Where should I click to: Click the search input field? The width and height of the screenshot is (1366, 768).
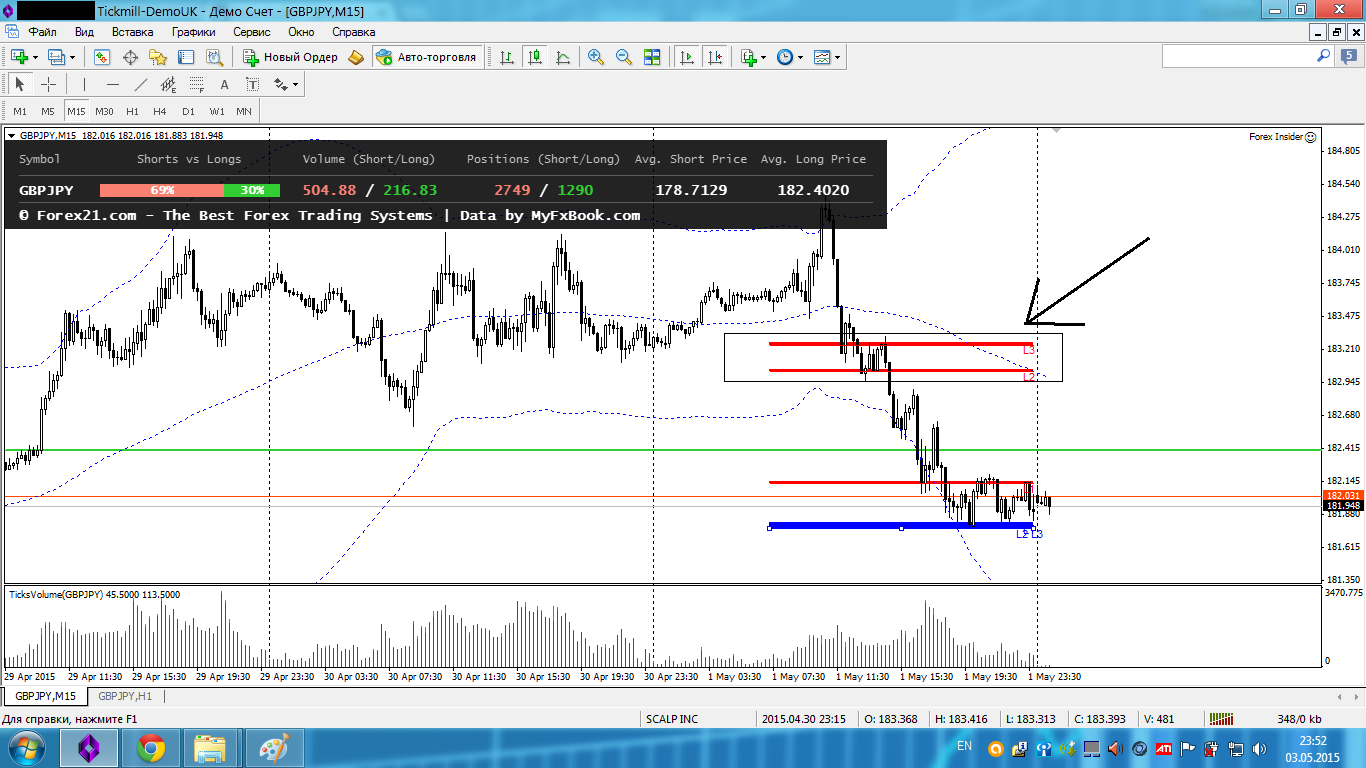pyautogui.click(x=1239, y=57)
